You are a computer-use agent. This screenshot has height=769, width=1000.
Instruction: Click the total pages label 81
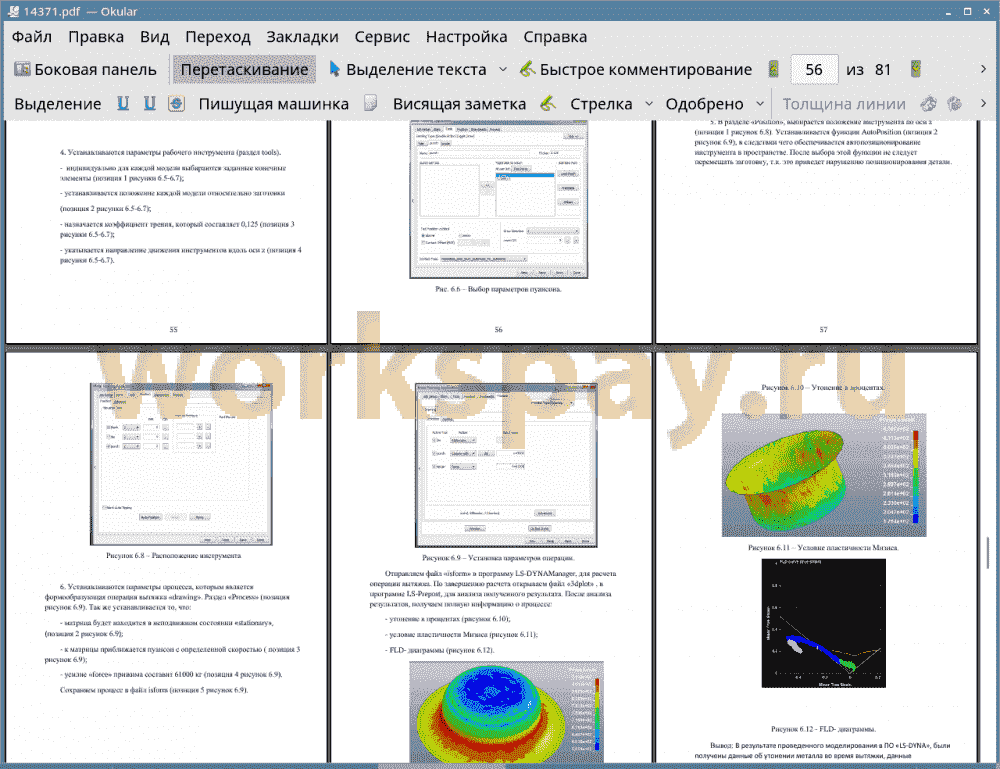point(883,70)
